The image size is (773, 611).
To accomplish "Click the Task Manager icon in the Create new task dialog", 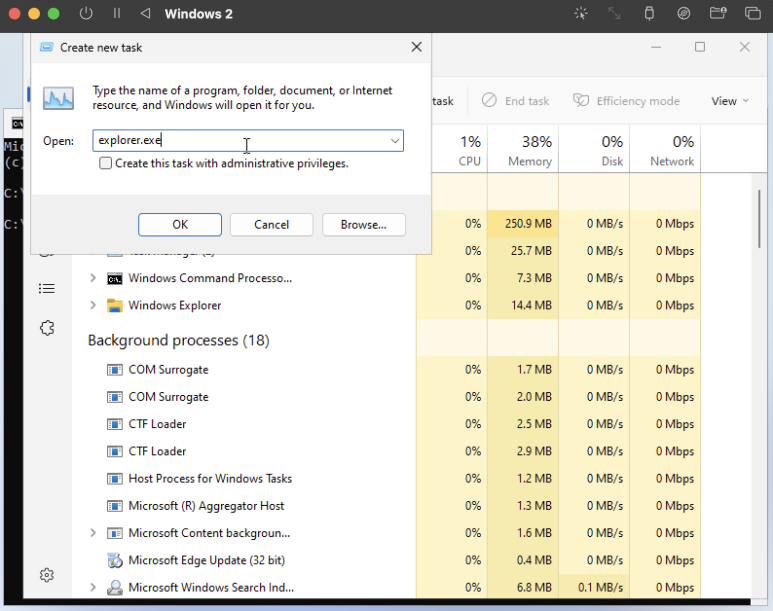I will [58, 98].
